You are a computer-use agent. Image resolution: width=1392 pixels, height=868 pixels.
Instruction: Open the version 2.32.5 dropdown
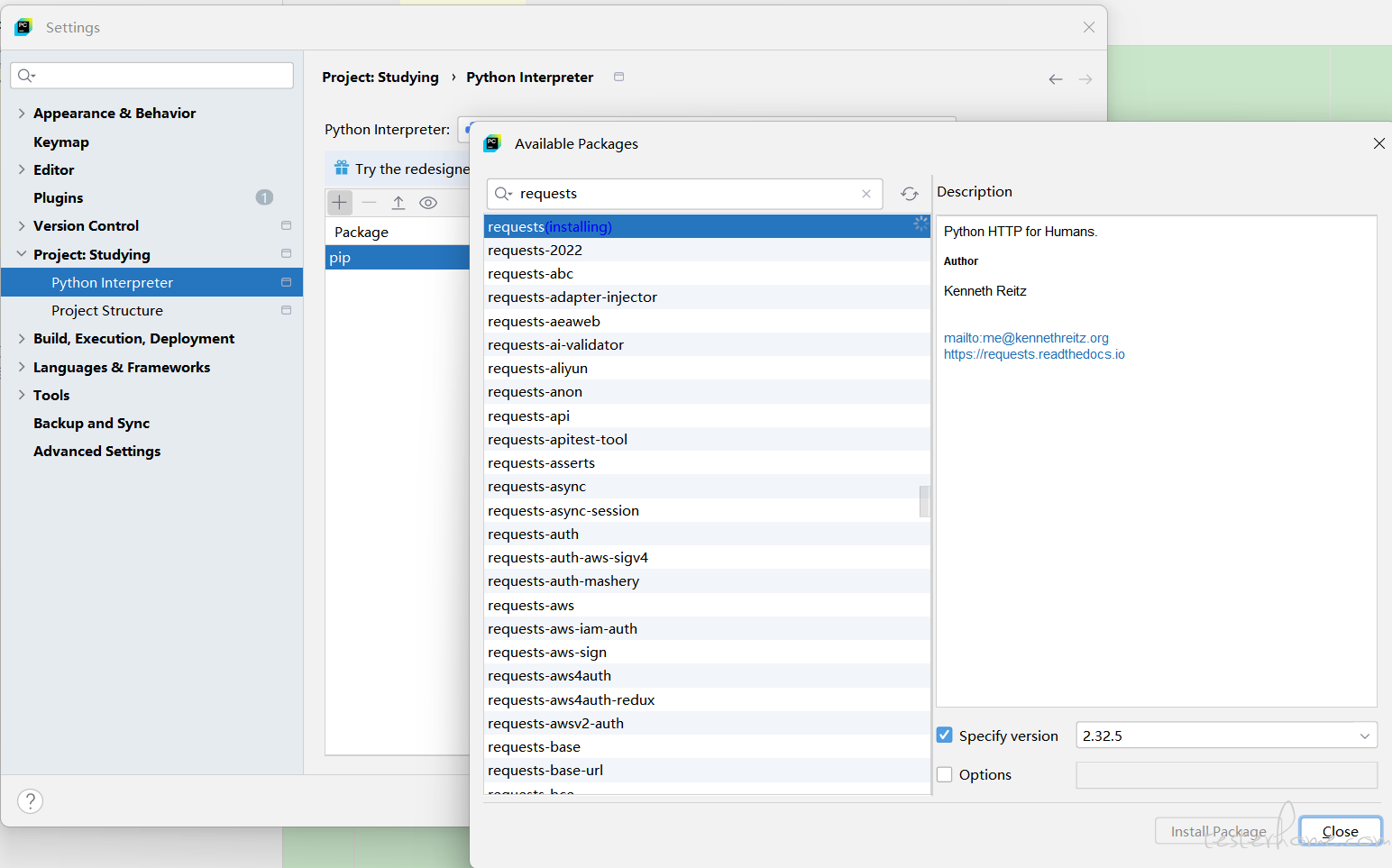pyautogui.click(x=1364, y=736)
